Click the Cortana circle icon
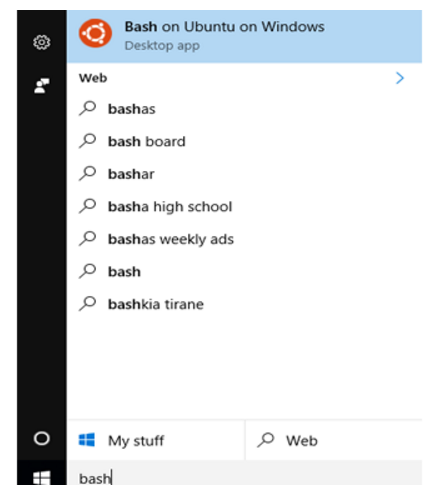443x501 pixels. click(42, 438)
